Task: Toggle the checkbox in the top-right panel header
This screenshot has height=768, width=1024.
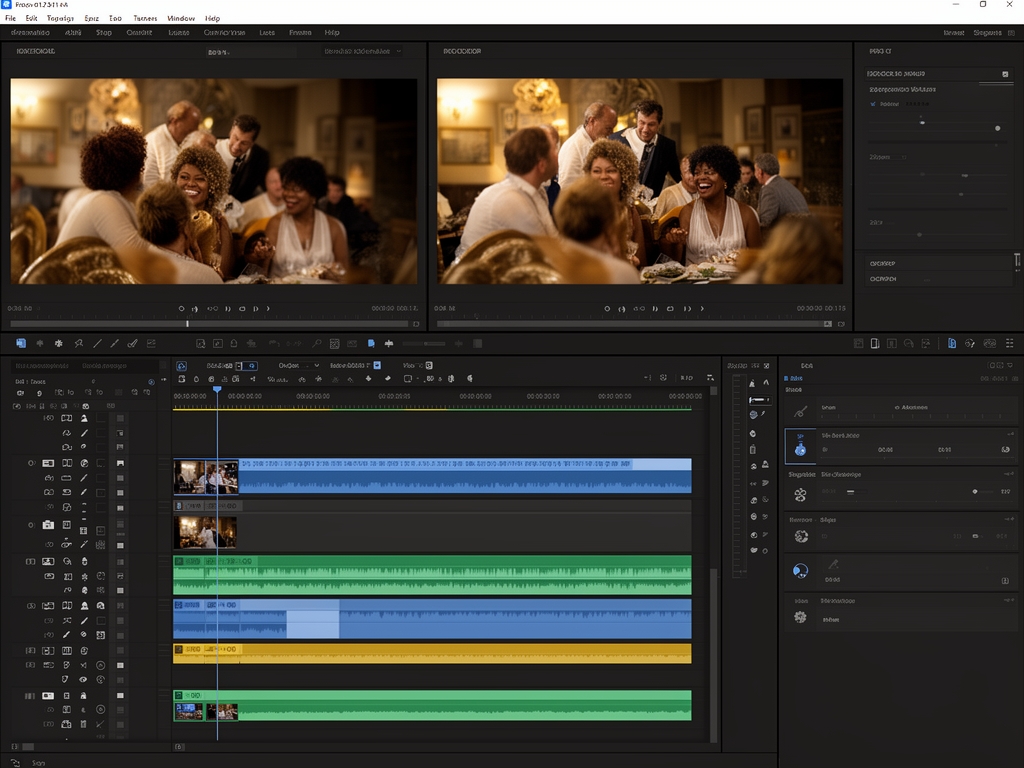Action: click(x=1005, y=74)
